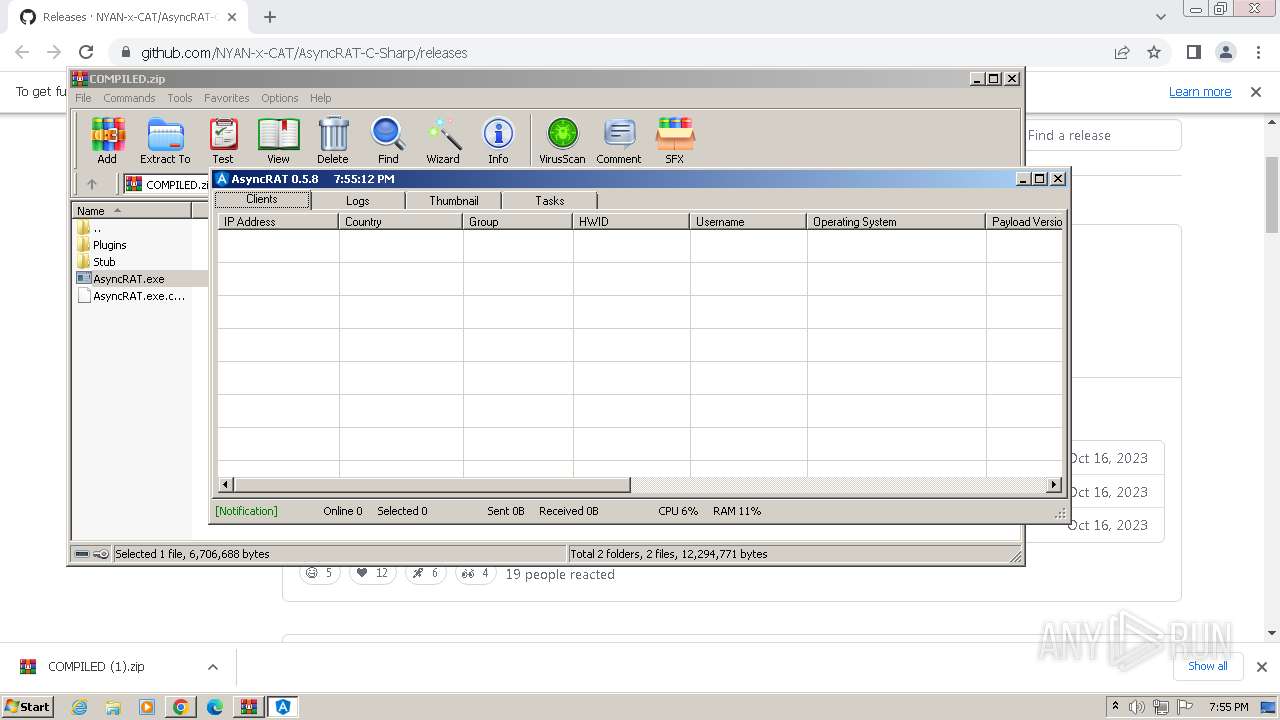Reload the GitHub page

(x=86, y=53)
